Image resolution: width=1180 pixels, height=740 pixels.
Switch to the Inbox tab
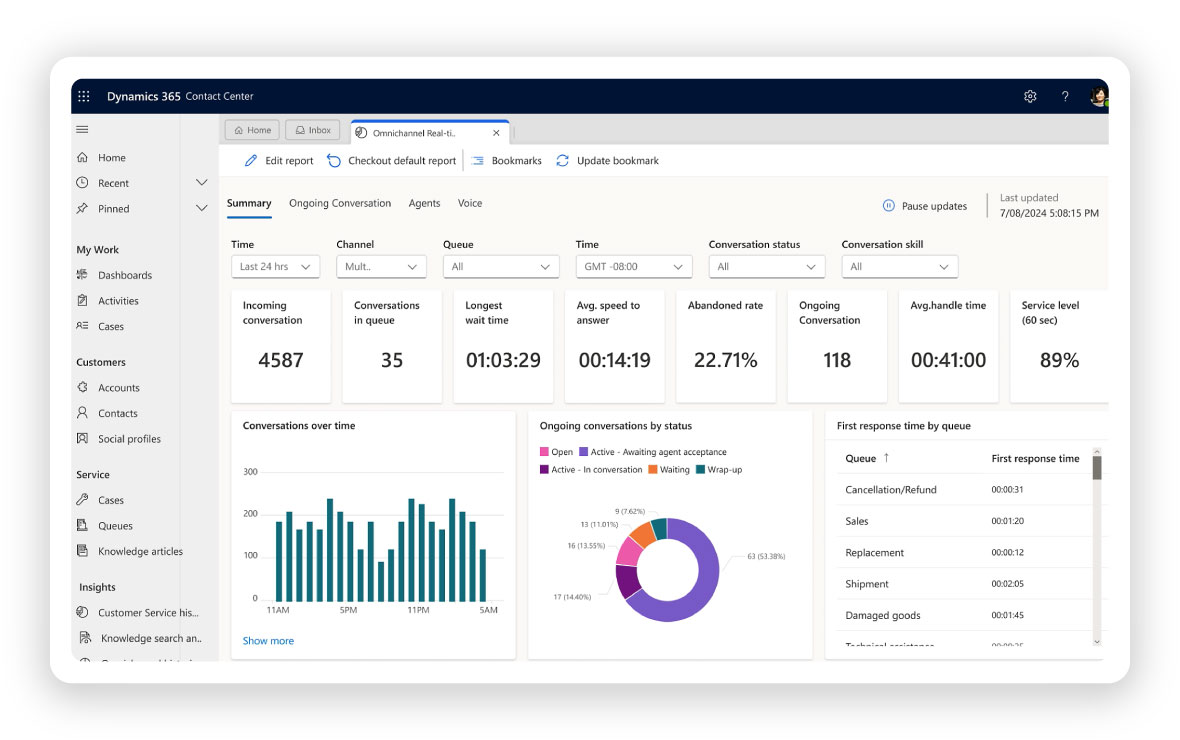click(313, 130)
